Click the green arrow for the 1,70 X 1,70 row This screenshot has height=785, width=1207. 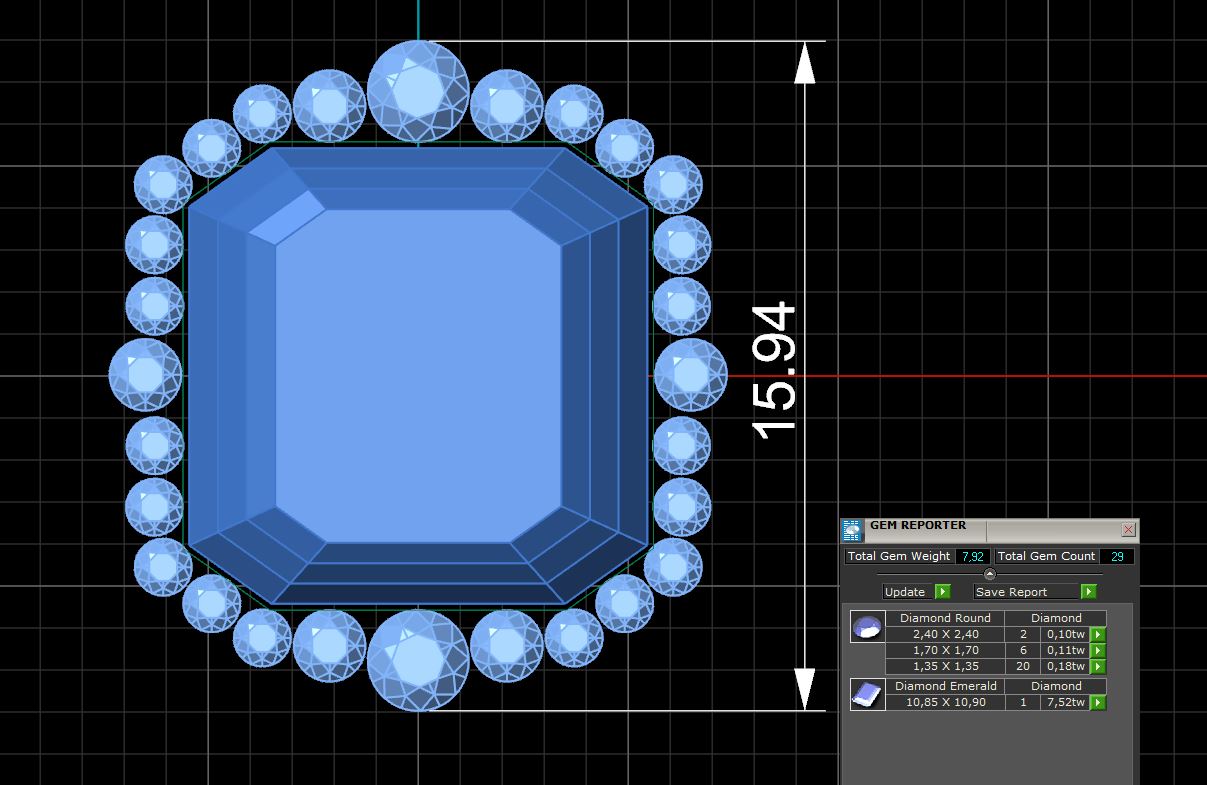(1097, 650)
